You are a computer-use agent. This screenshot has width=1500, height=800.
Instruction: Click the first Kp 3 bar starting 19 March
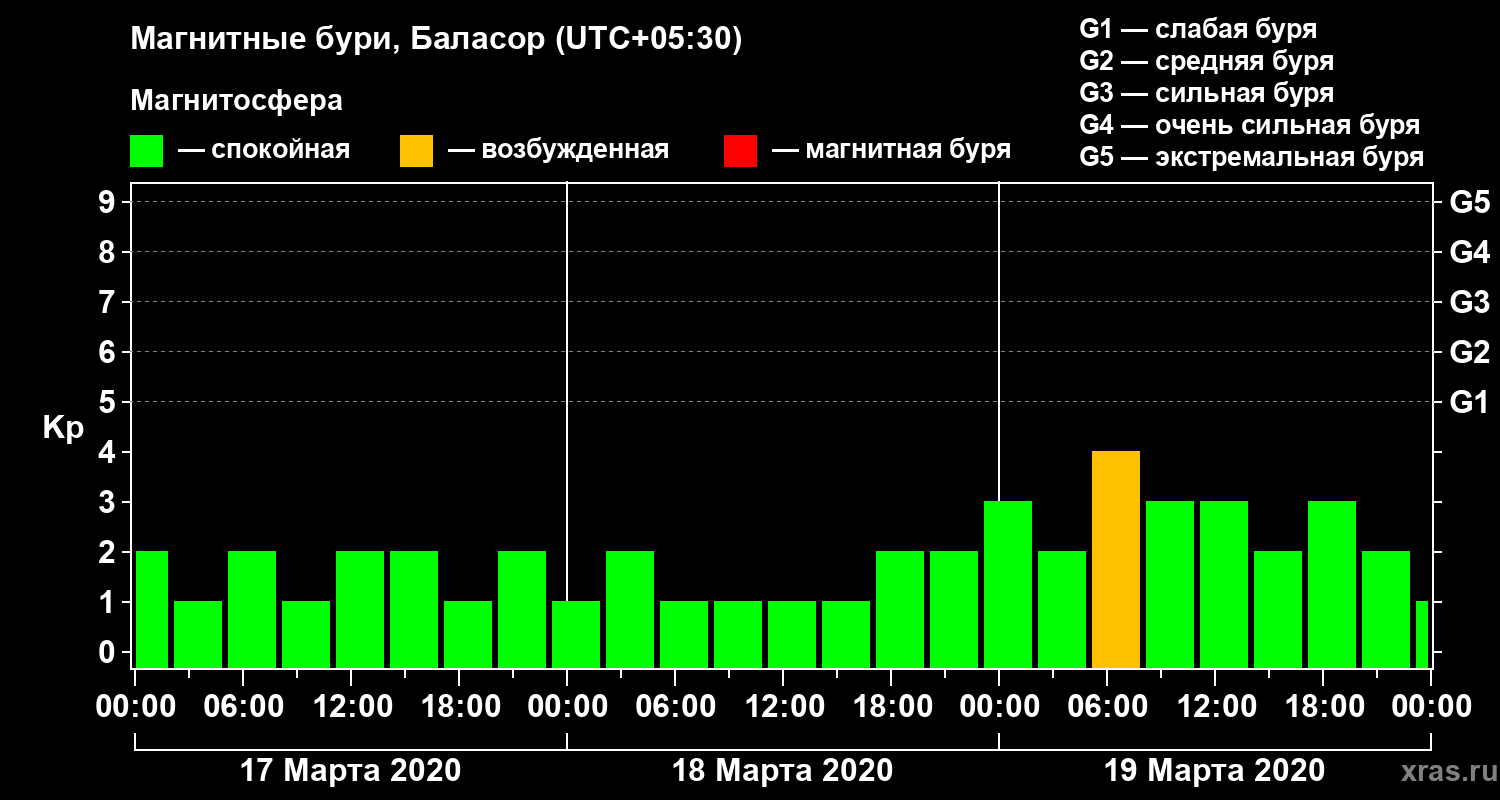point(1008,585)
